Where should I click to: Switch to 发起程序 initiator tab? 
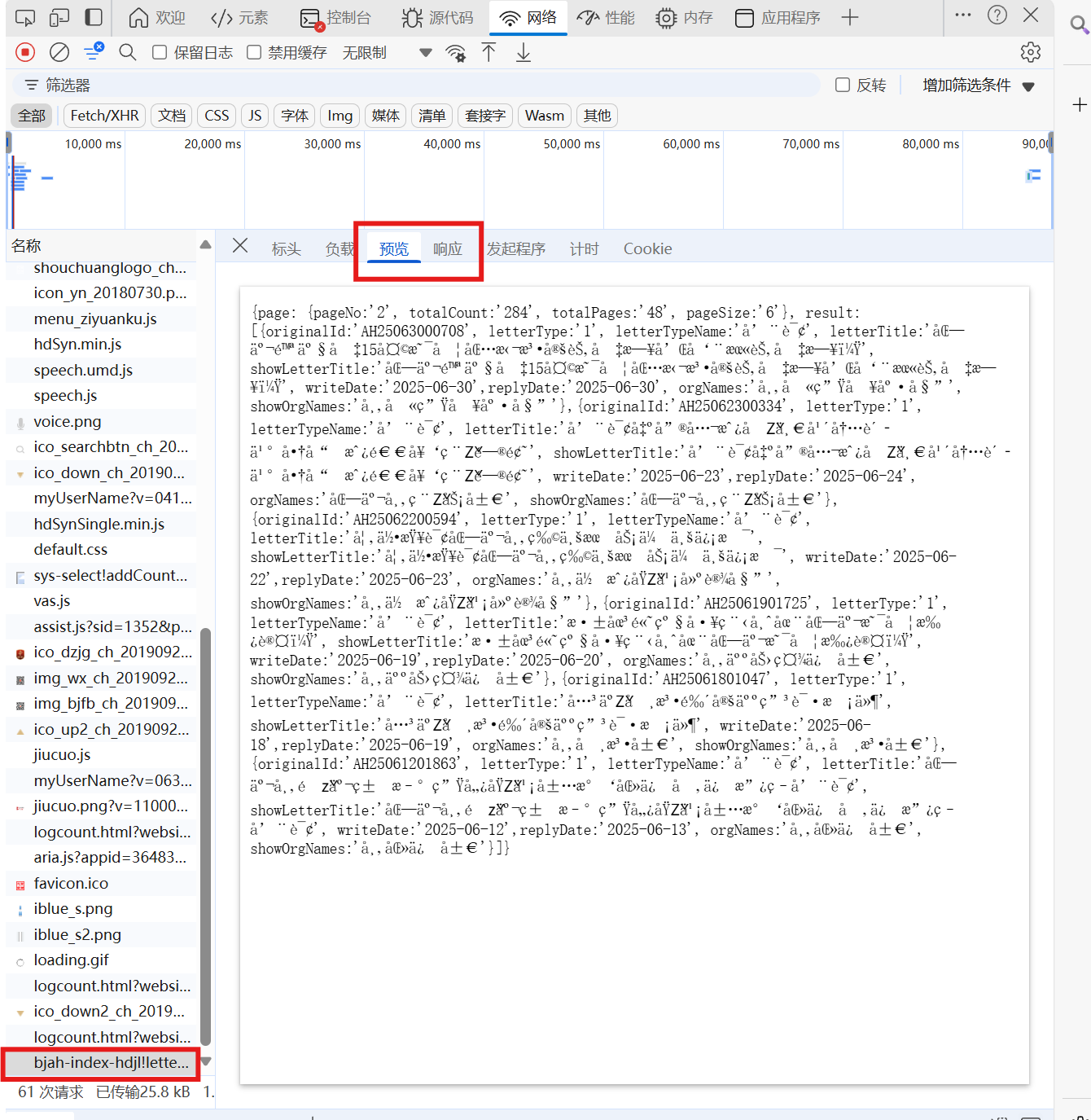(516, 248)
